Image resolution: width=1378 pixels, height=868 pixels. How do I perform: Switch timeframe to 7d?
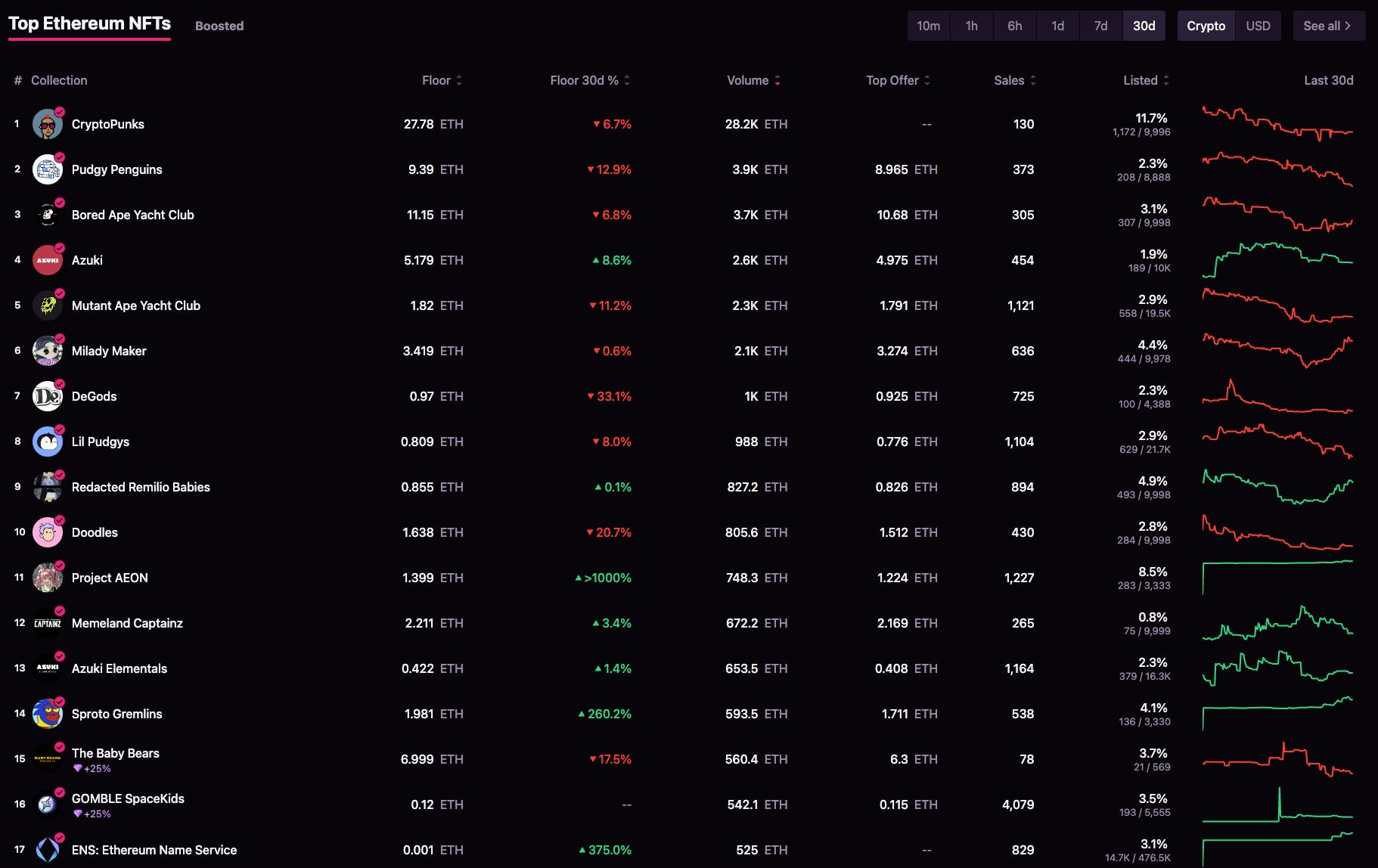pos(1101,26)
